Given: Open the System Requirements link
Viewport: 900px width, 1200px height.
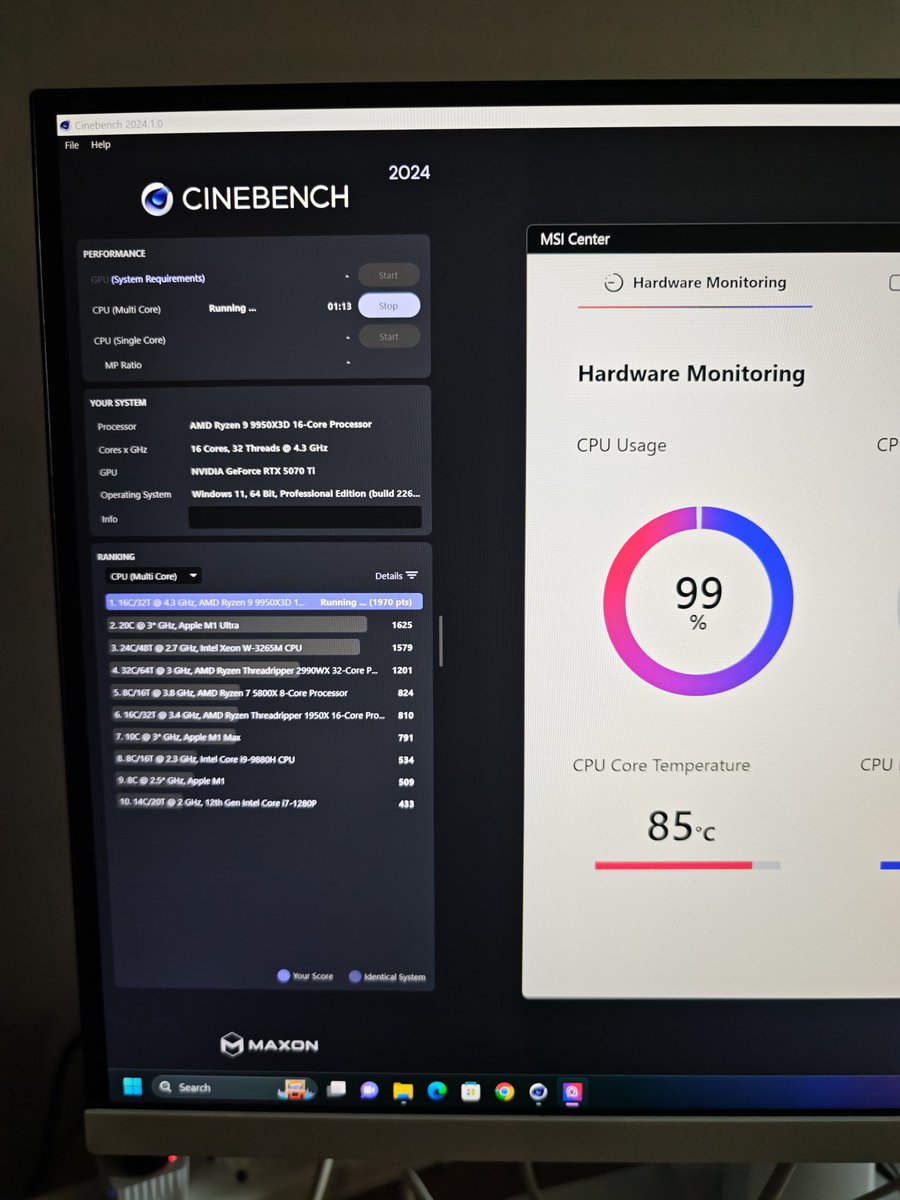Looking at the screenshot, I should click(158, 278).
